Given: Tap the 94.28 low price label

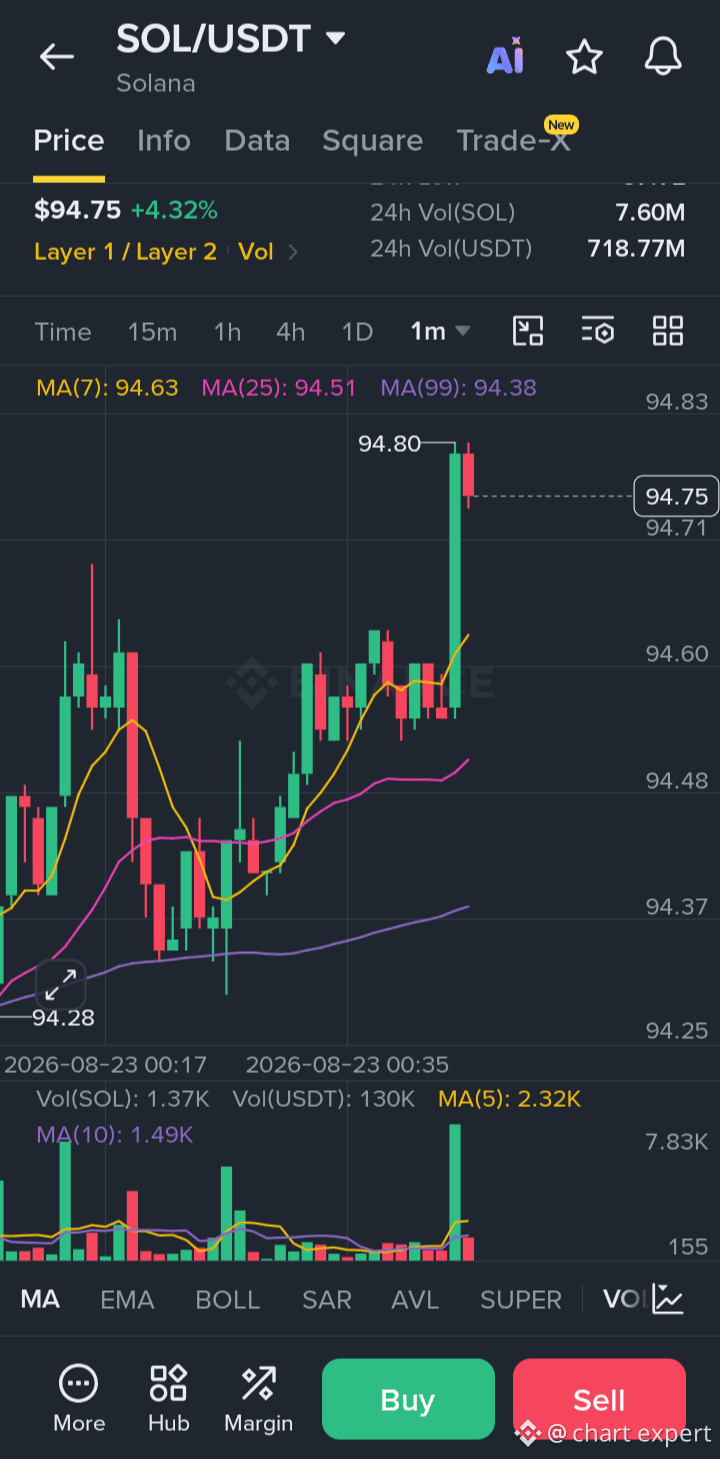Looking at the screenshot, I should tap(63, 1018).
